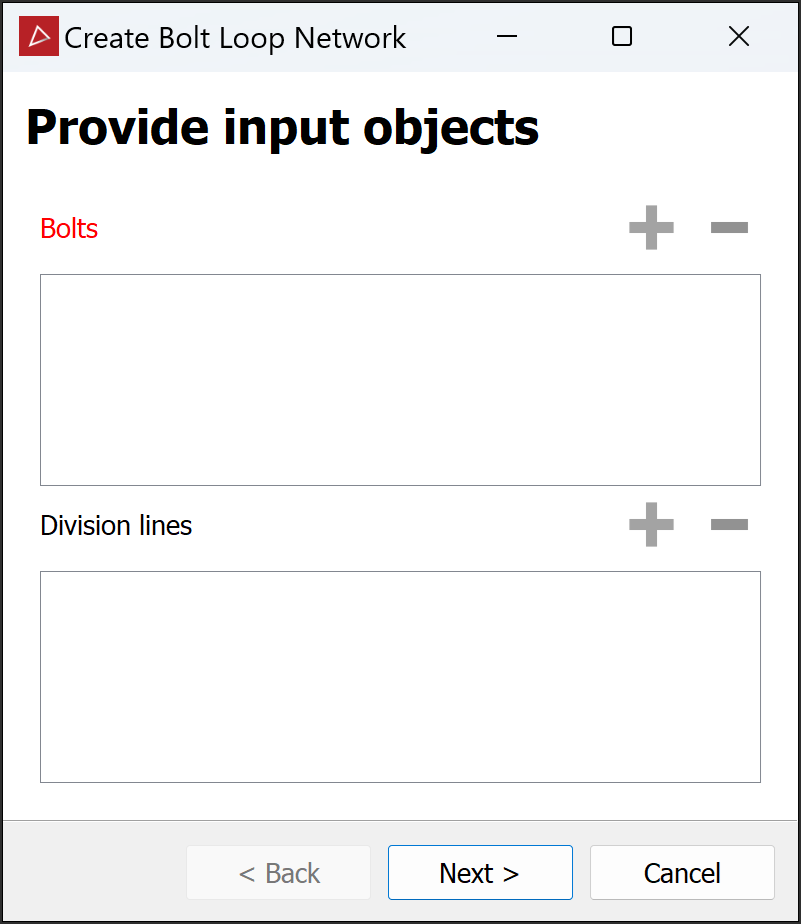Remove a bolt with the Bolts minus icon

click(729, 228)
